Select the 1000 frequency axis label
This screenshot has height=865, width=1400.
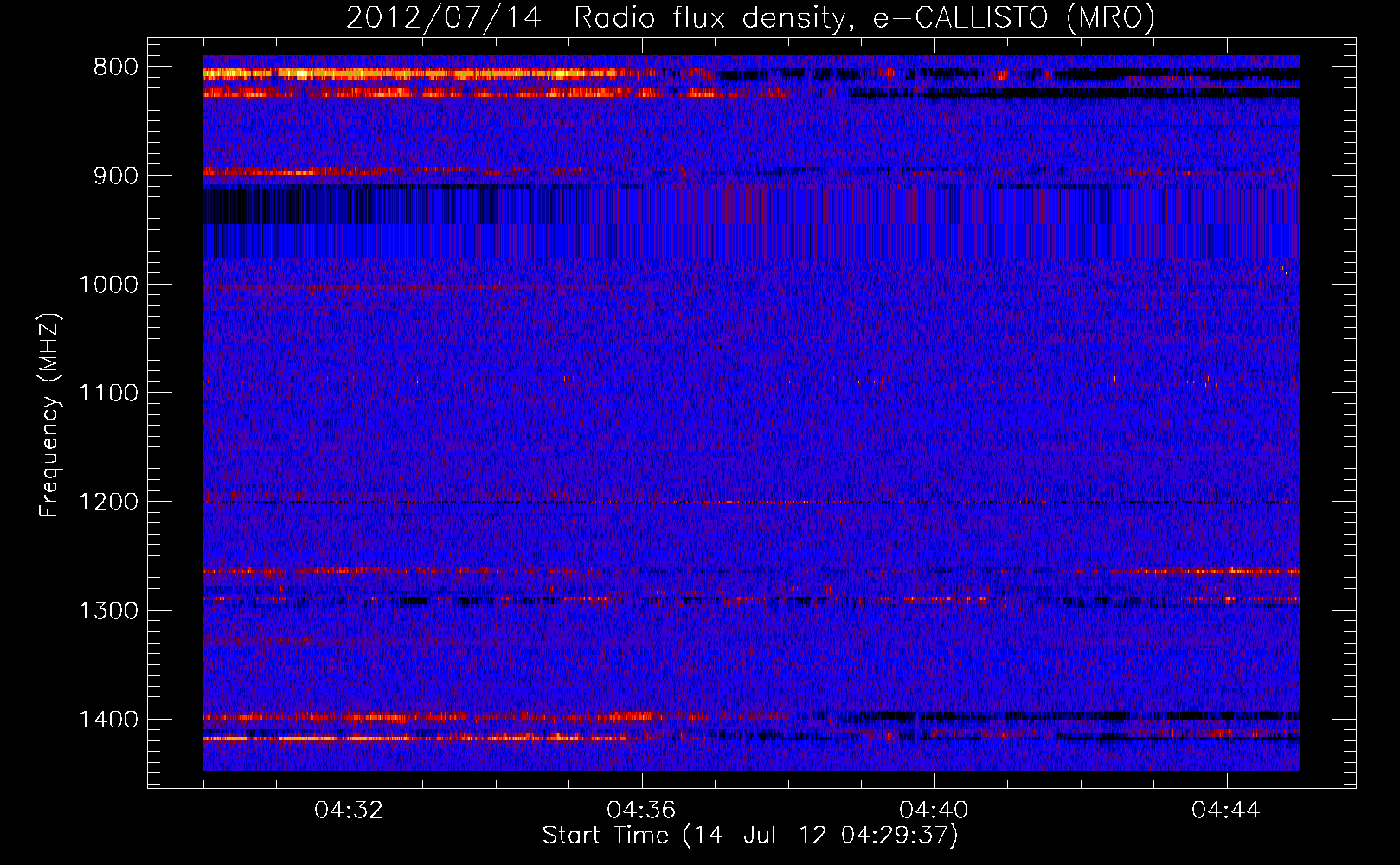pos(108,285)
